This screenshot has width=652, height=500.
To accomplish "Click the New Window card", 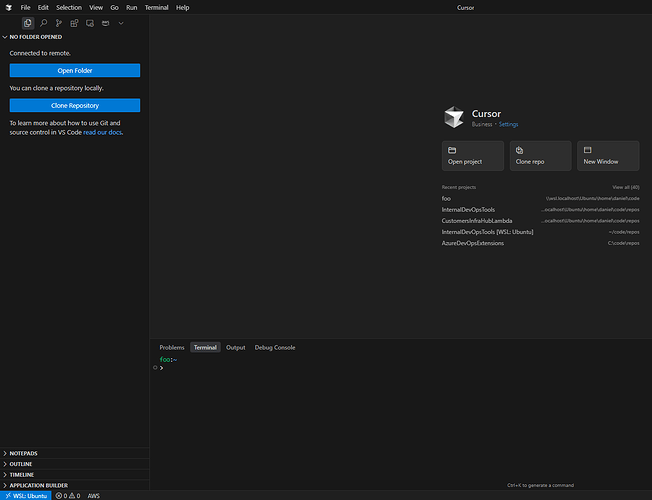I will tap(608, 156).
